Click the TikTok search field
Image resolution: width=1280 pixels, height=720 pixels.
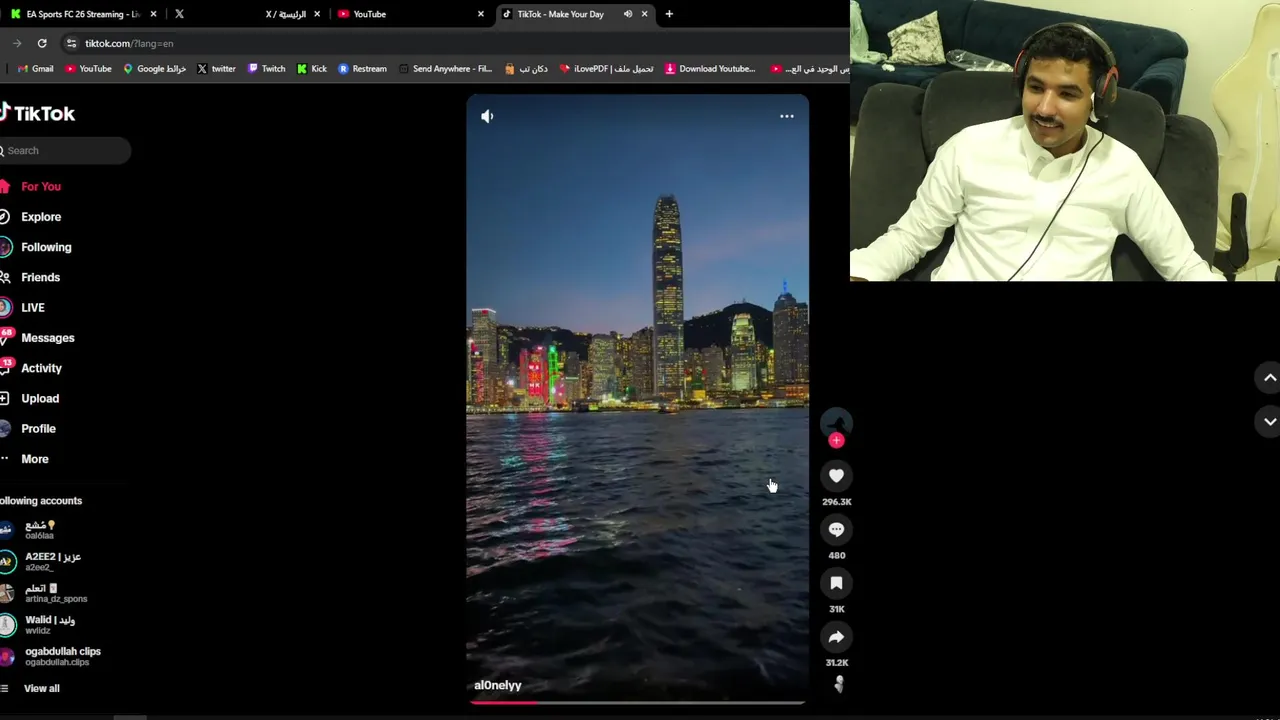click(x=65, y=151)
